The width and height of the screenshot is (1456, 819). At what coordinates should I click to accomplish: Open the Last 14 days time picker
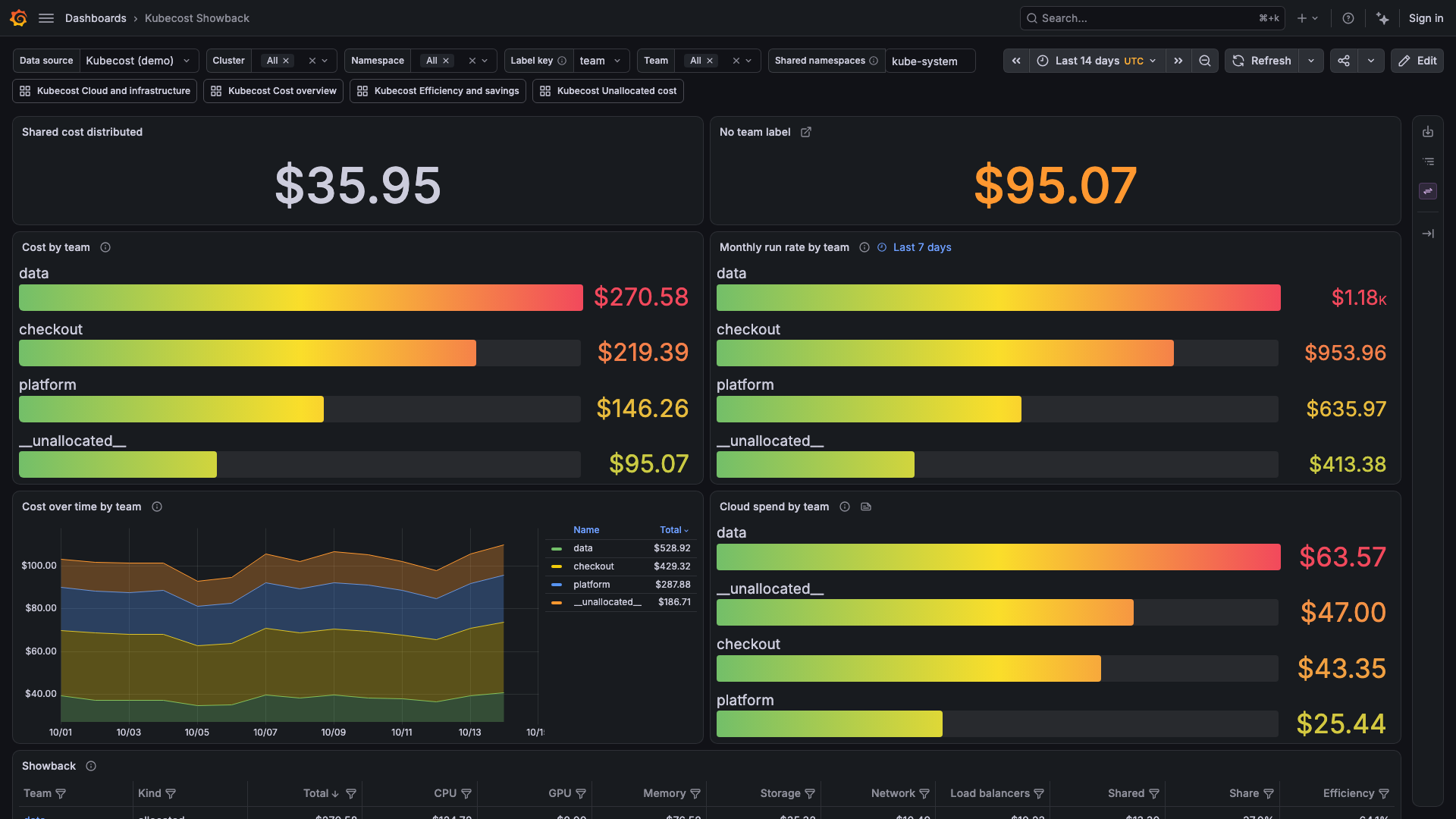coord(1097,61)
